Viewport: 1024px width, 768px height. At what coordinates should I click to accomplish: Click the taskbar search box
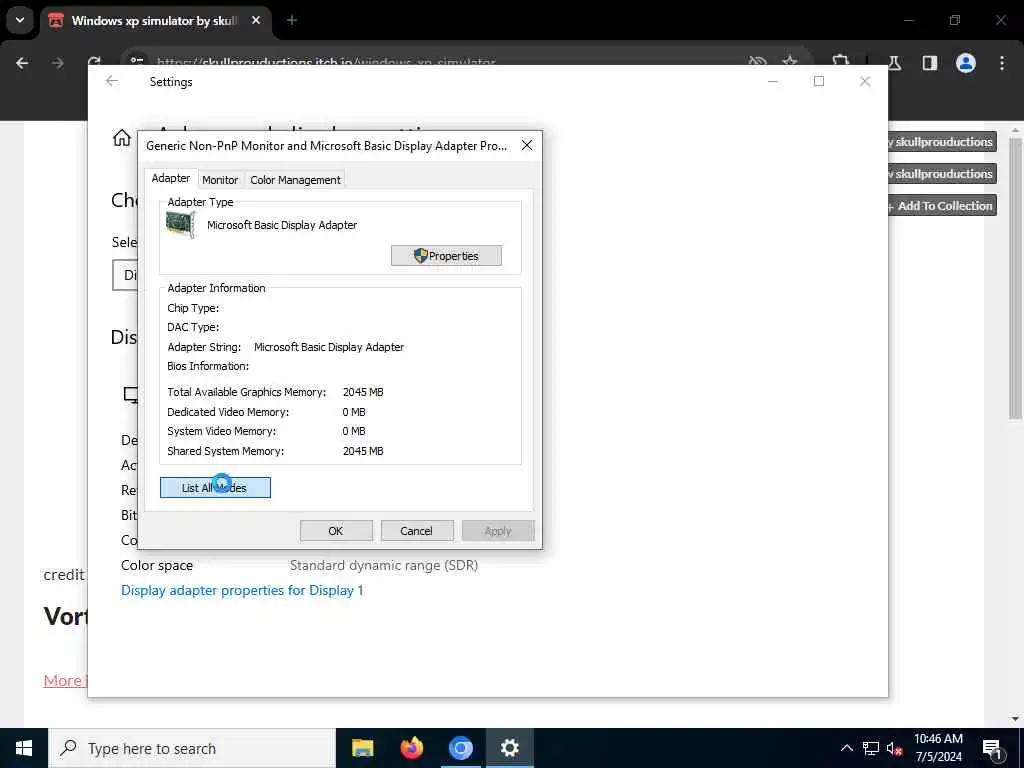click(x=192, y=748)
